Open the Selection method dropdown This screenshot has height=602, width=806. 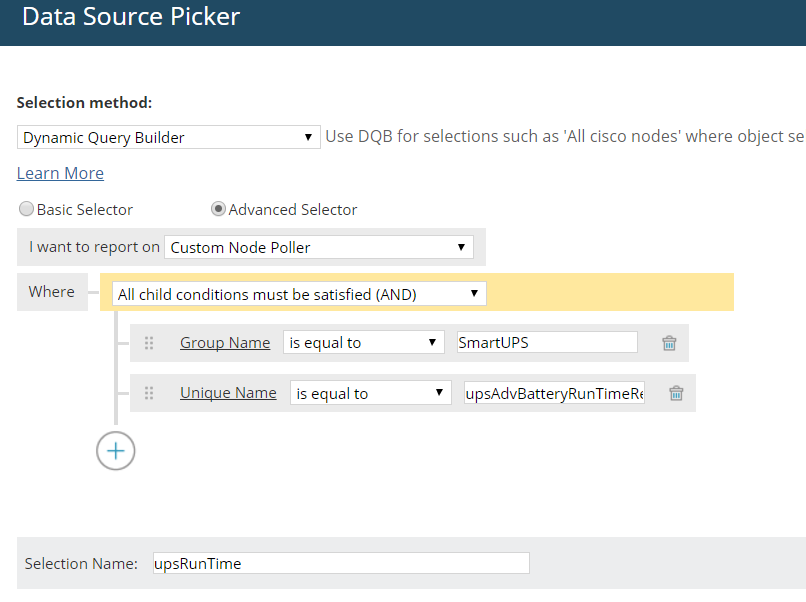coord(169,138)
